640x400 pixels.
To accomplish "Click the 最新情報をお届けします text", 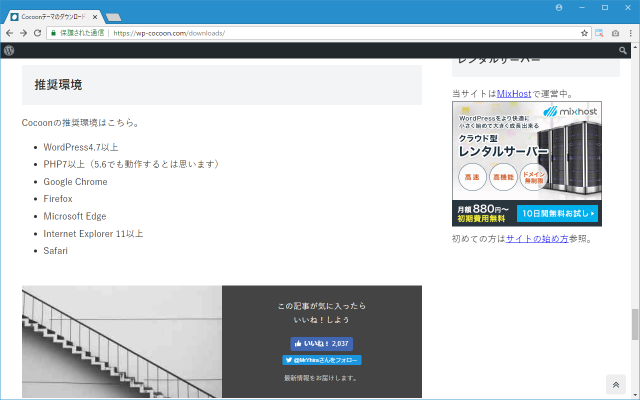I will point(322,378).
